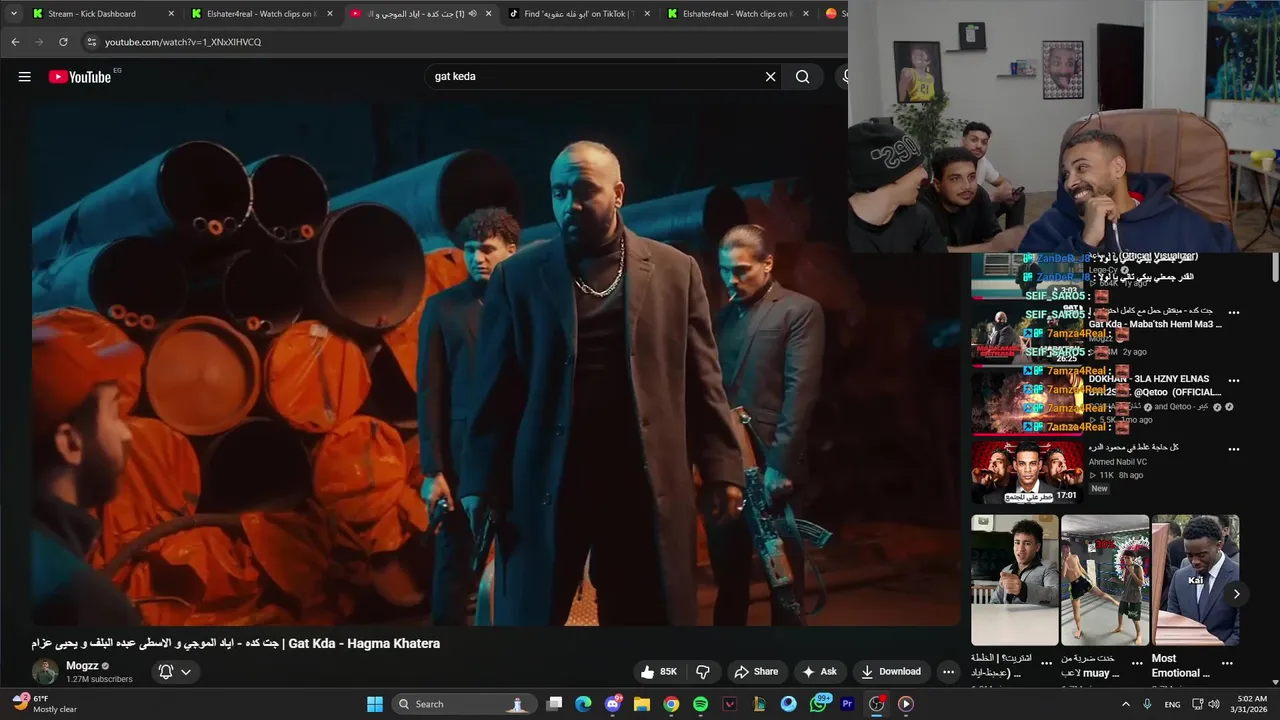Show hidden system tray icons chevron
1280x720 pixels.
(1125, 704)
